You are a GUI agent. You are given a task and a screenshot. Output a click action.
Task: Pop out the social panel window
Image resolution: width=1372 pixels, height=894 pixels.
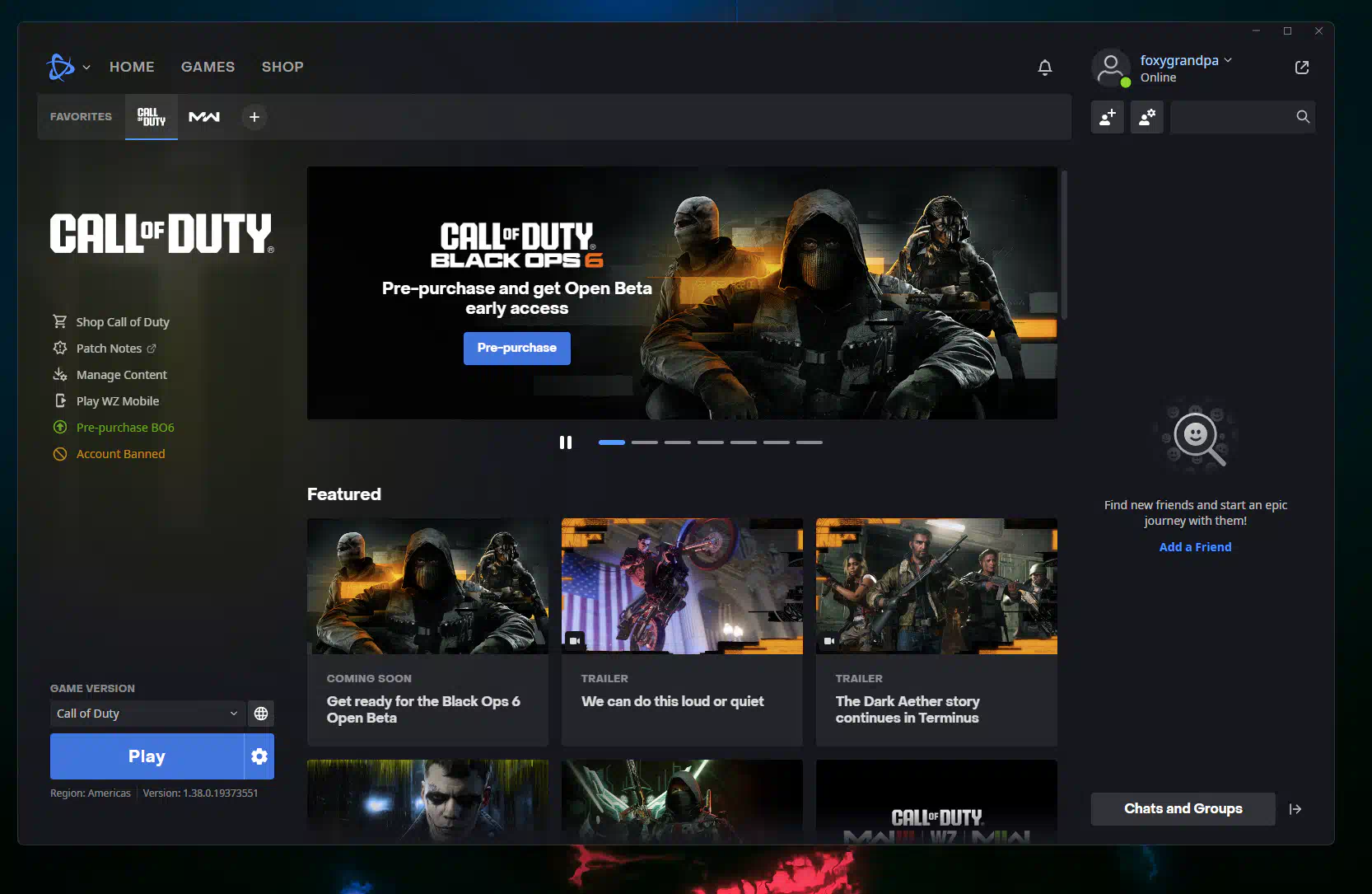pos(1301,68)
